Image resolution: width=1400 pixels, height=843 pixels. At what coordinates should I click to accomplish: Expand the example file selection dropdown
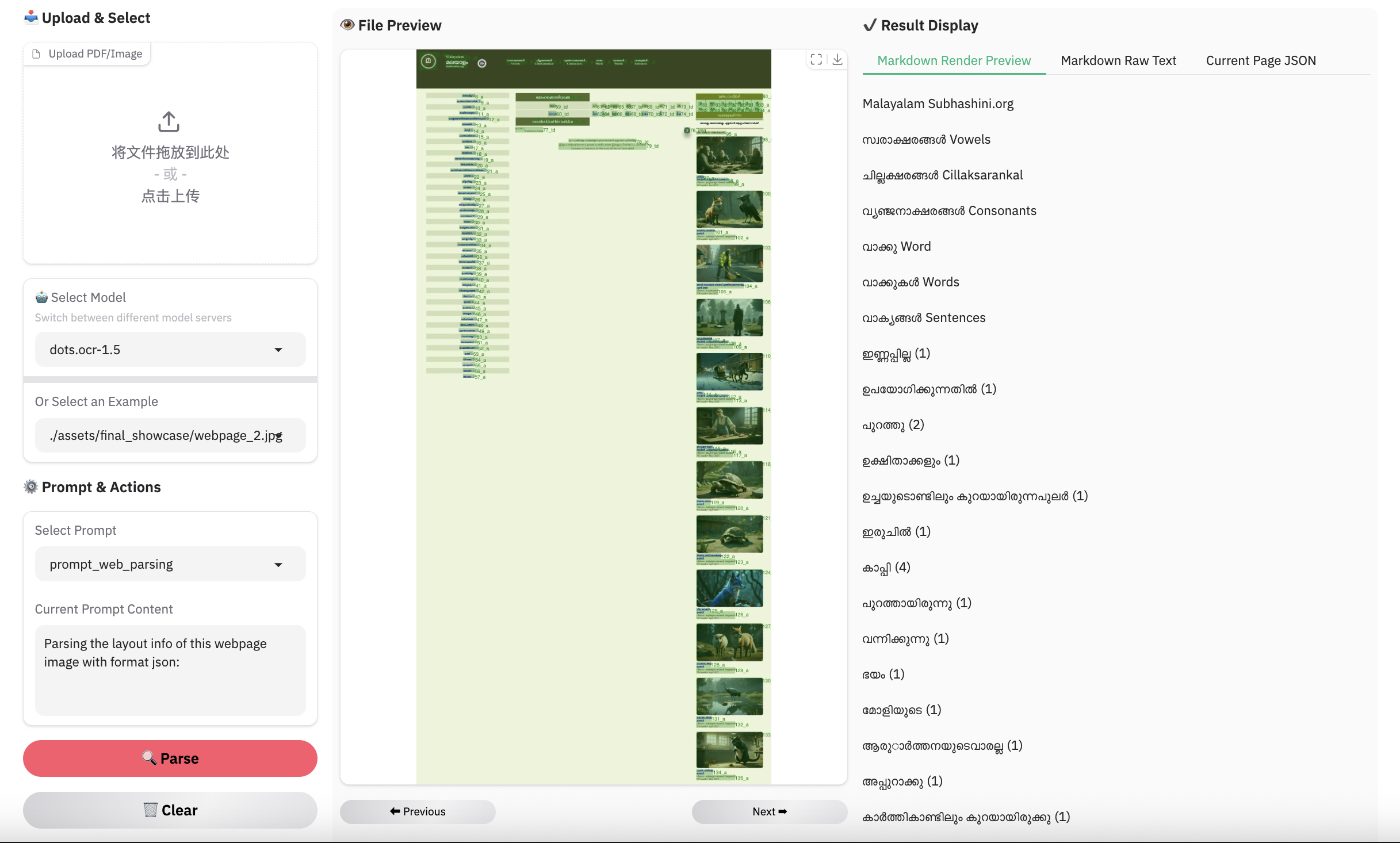click(x=170, y=435)
